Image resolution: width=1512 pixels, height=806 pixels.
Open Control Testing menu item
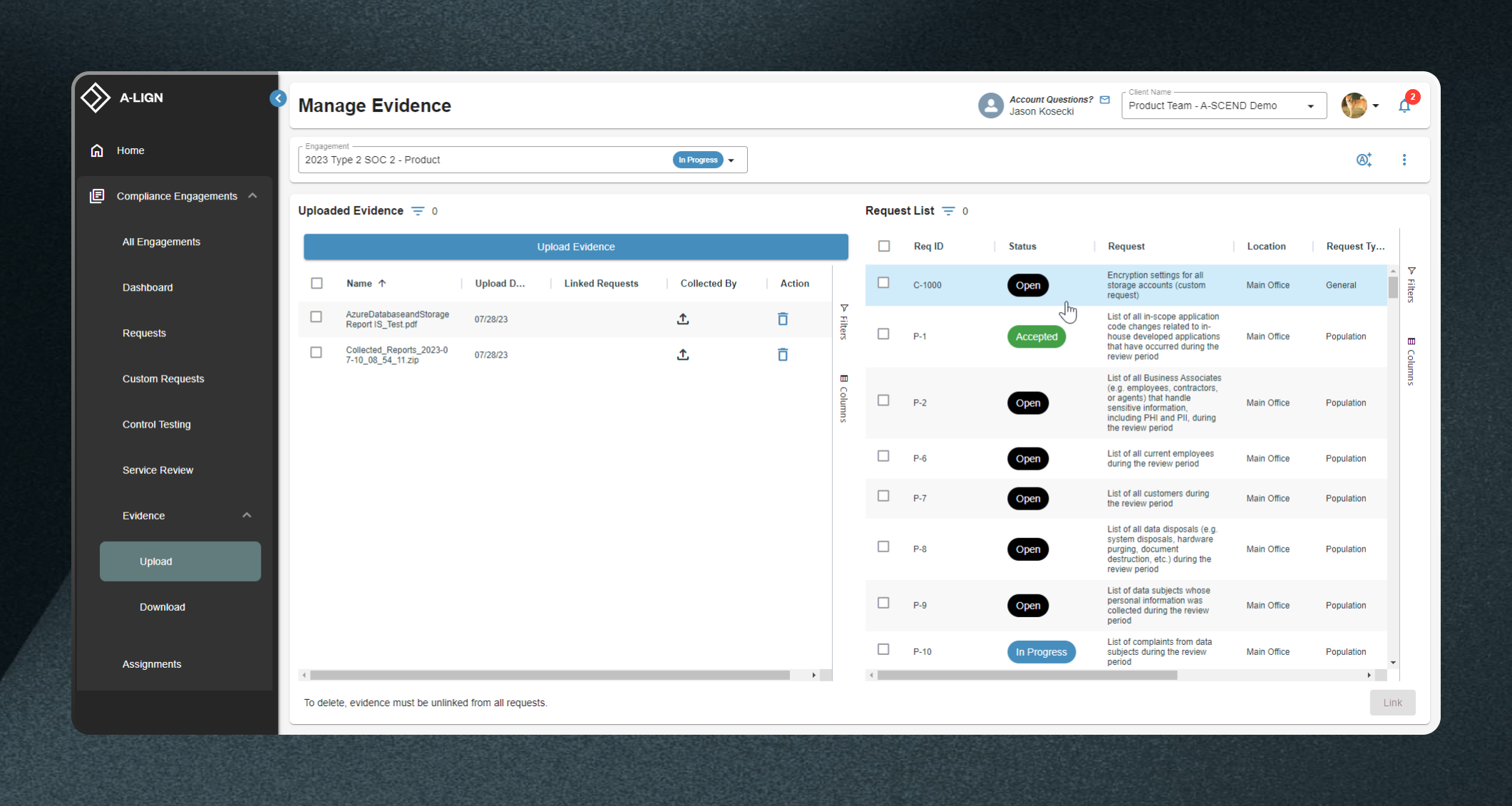pyautogui.click(x=157, y=424)
